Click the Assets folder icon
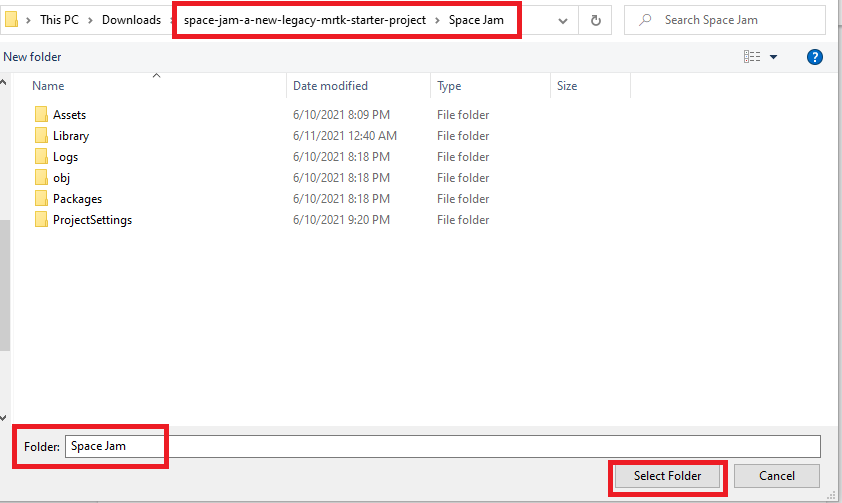Screen dimensions: 842x503 (x=41, y=114)
